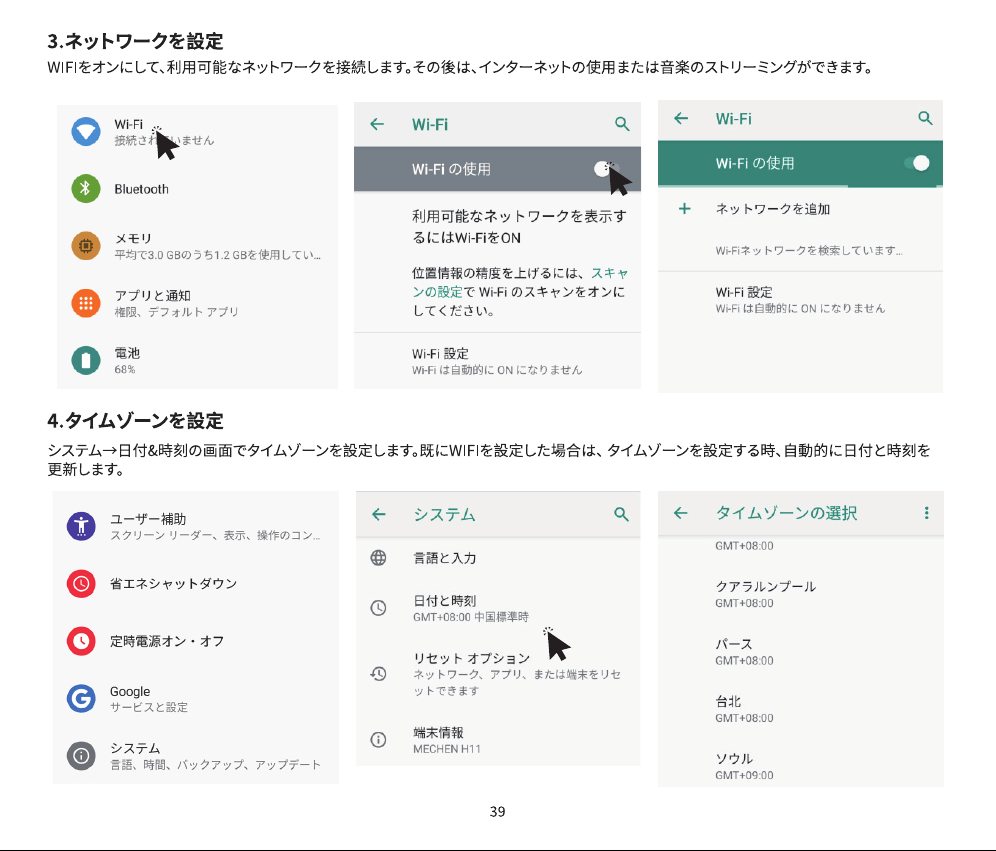996x851 pixels.
Task: Choose ソウル GMT+09:00 time zone
Action: point(800,766)
